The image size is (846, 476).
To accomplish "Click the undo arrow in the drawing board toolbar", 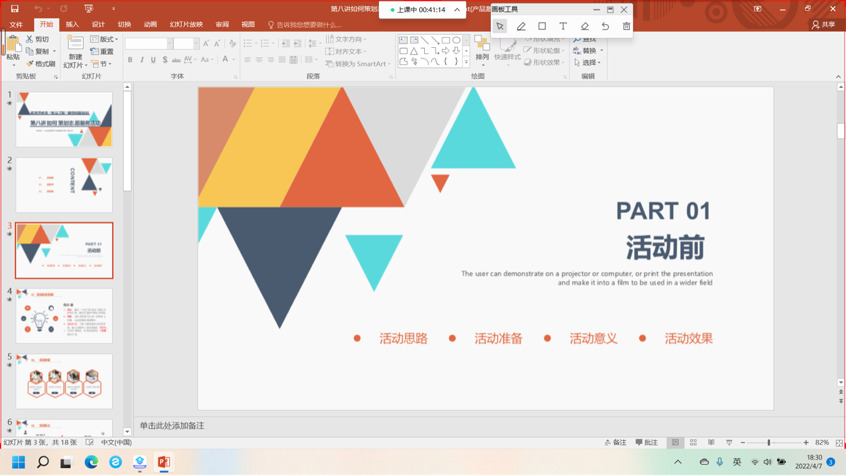I will click(x=605, y=26).
